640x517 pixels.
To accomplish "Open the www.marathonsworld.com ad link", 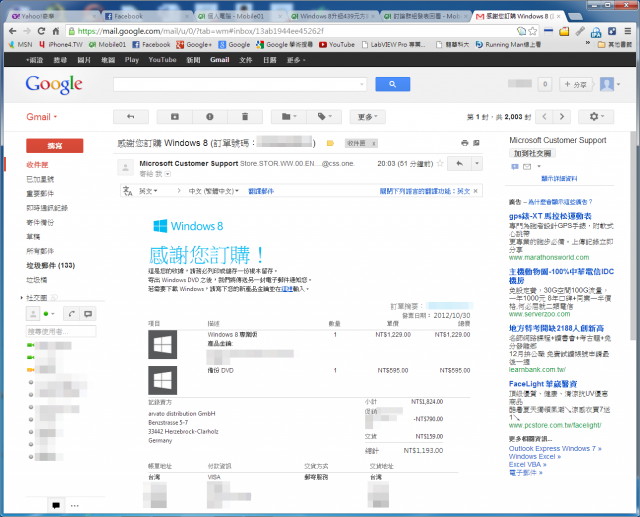I will point(549,257).
